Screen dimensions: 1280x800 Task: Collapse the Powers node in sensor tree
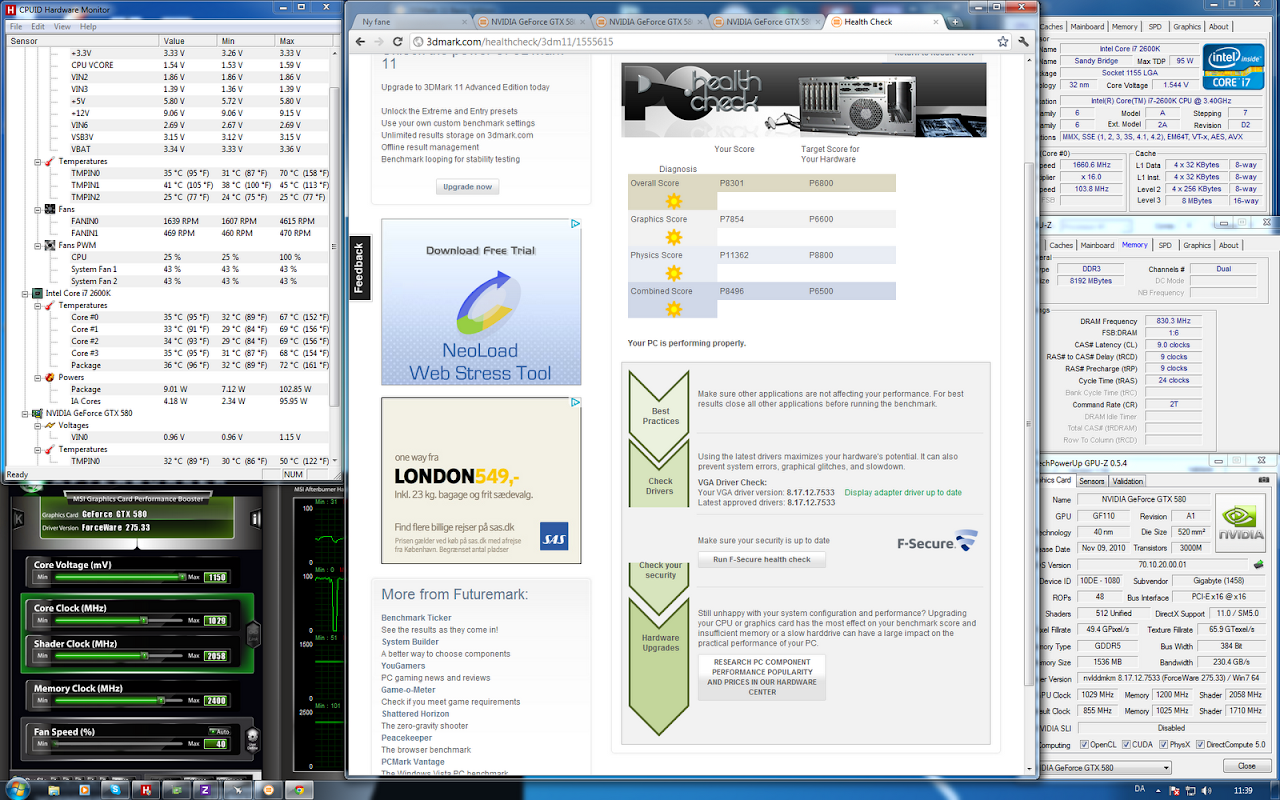click(x=37, y=377)
